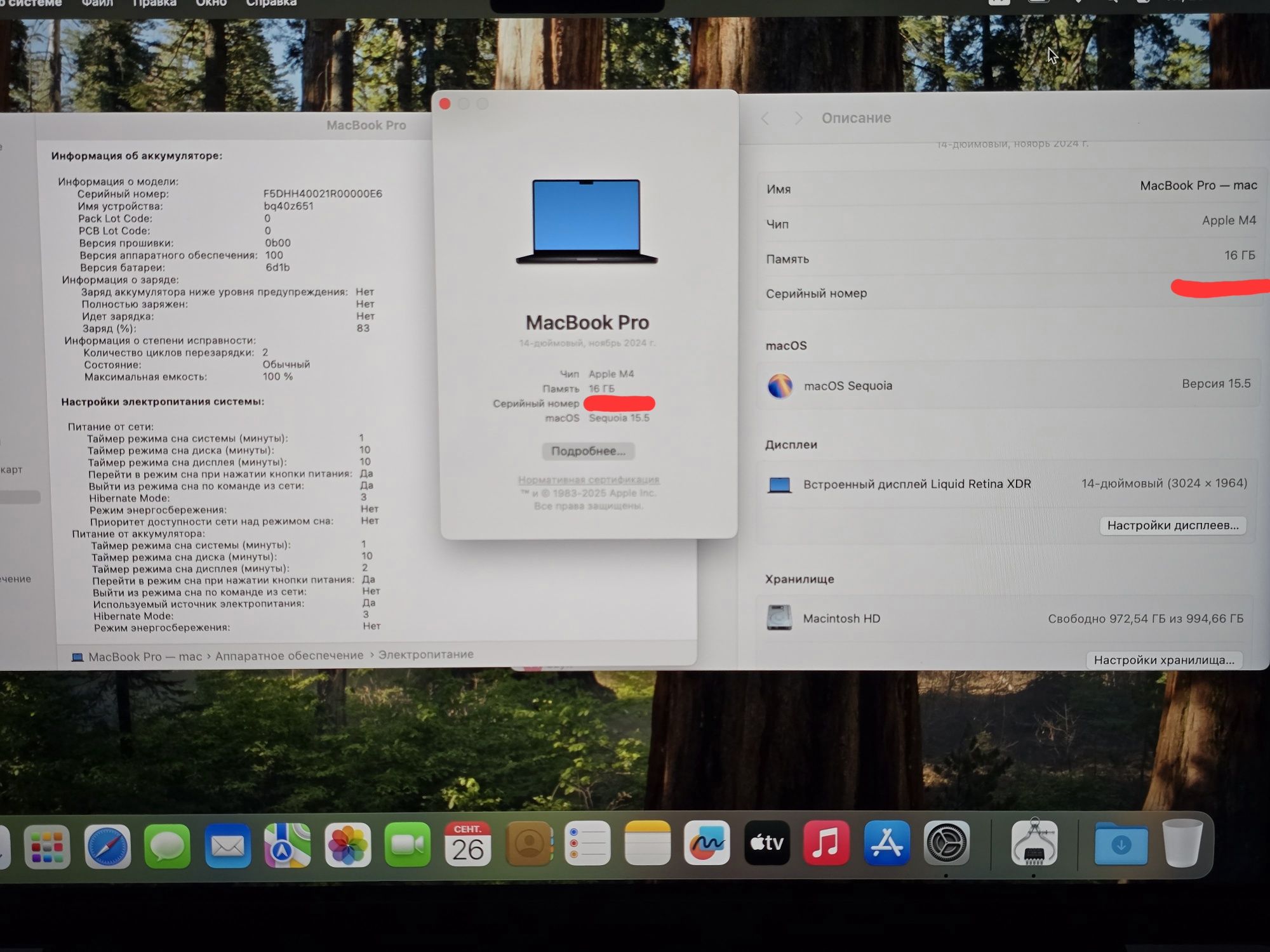Close the About This Mac window
The image size is (1270, 952).
(445, 103)
